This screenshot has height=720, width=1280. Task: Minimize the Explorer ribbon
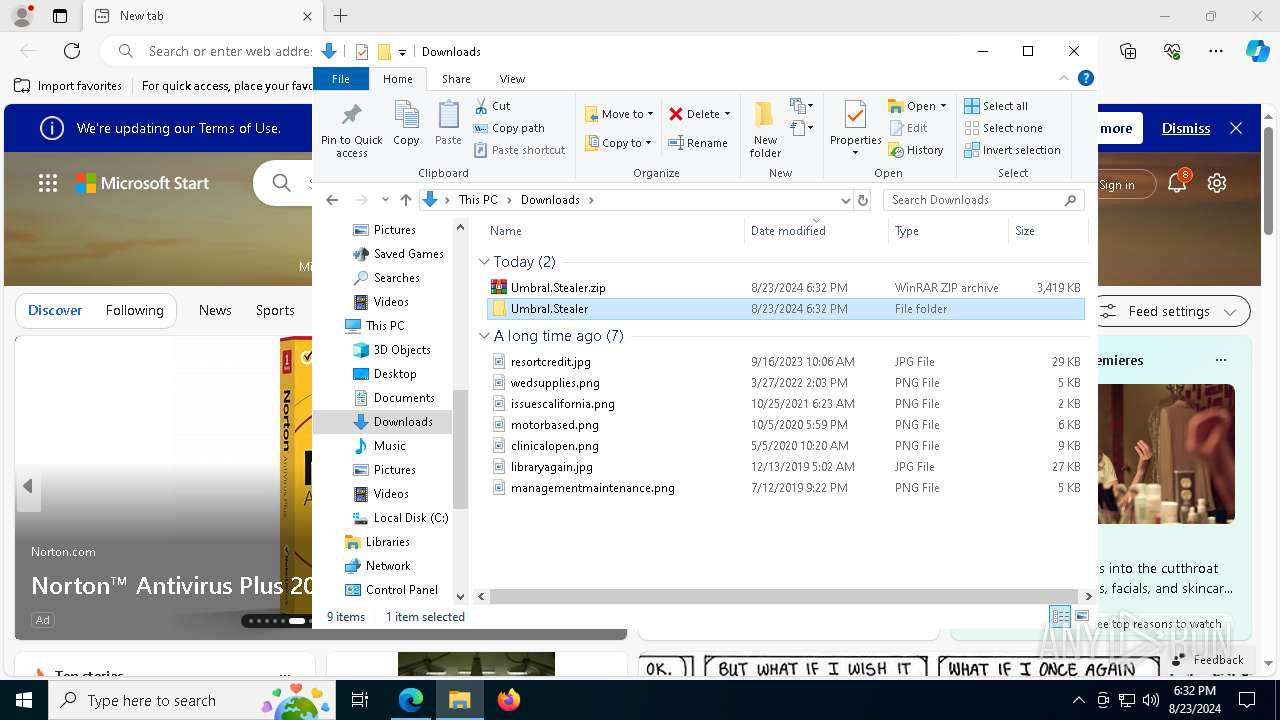(1065, 78)
